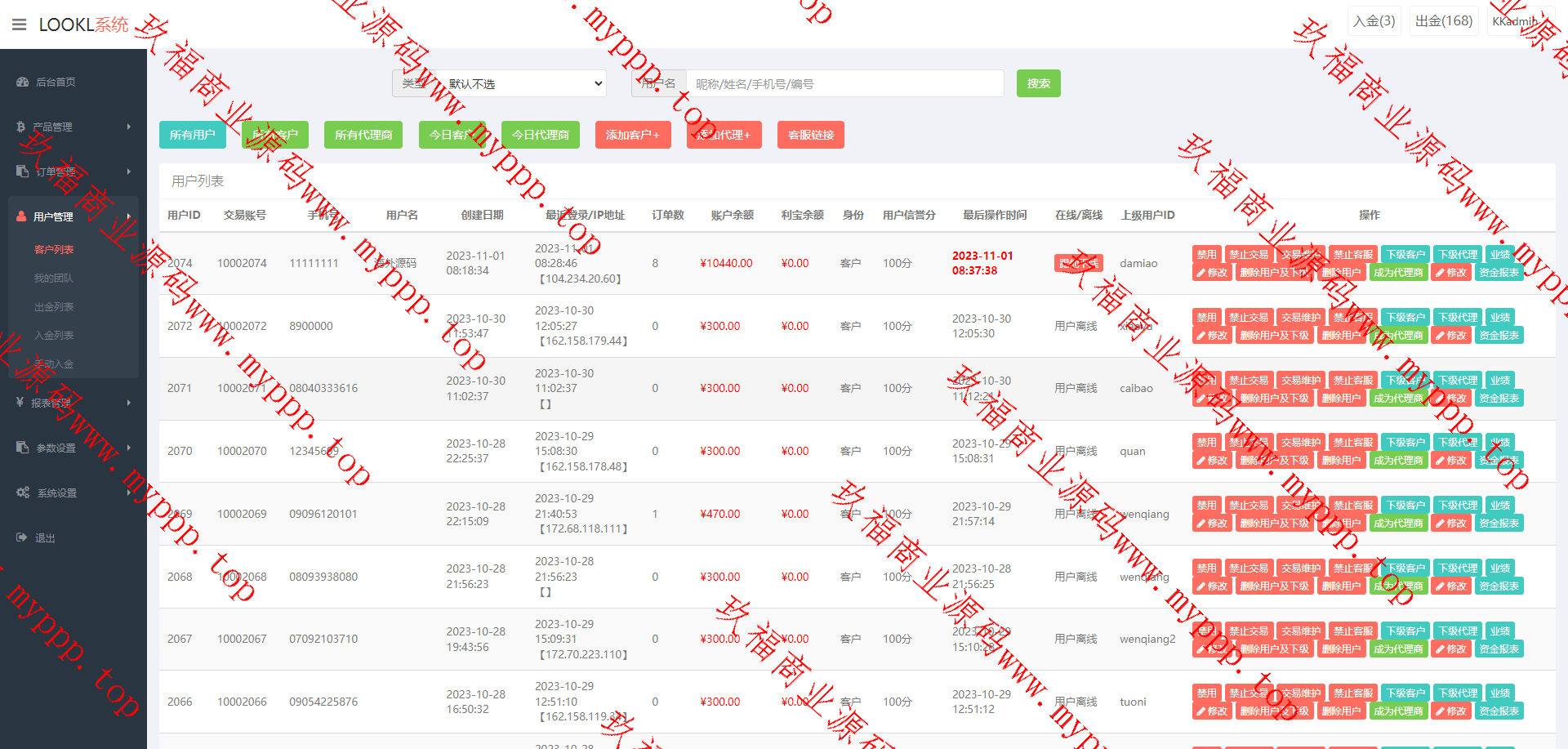1568x749 pixels.
Task: Click second 修改 pencil button in row 2074
Action: click(x=1451, y=273)
